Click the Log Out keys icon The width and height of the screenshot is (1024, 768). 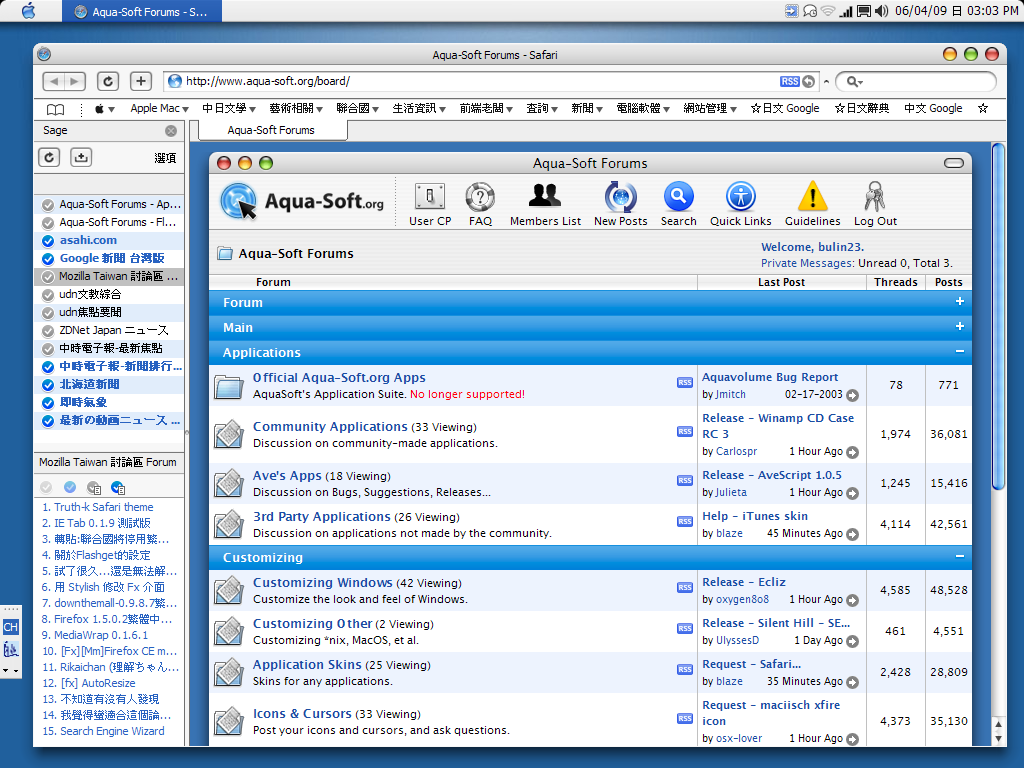(875, 196)
